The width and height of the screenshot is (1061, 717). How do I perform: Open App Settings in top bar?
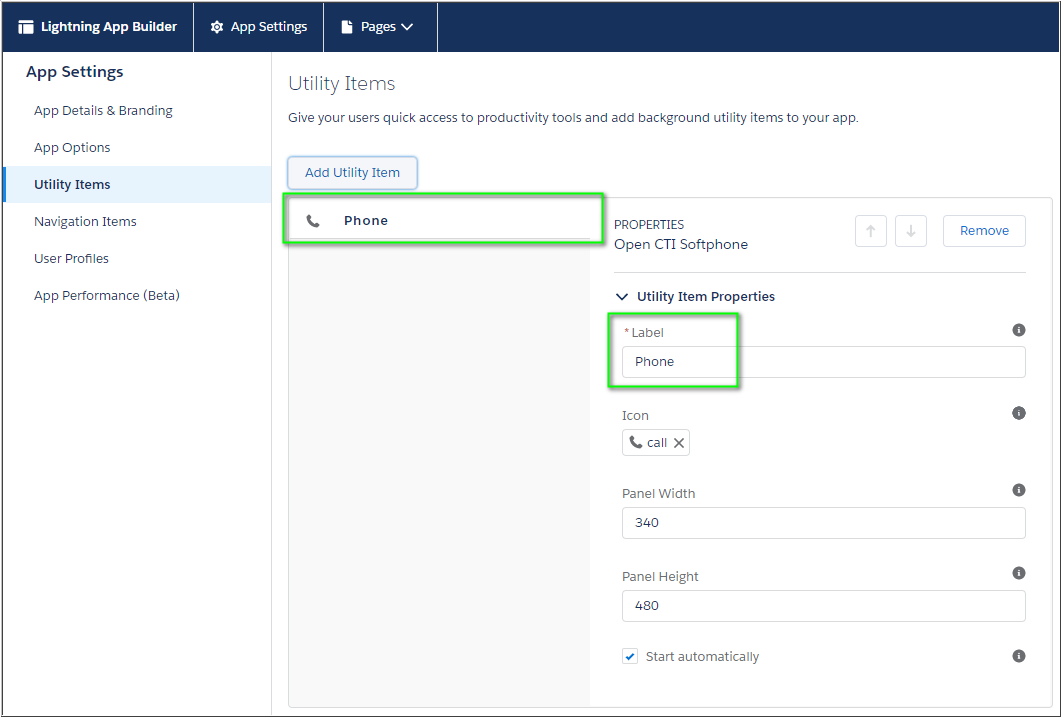258,27
